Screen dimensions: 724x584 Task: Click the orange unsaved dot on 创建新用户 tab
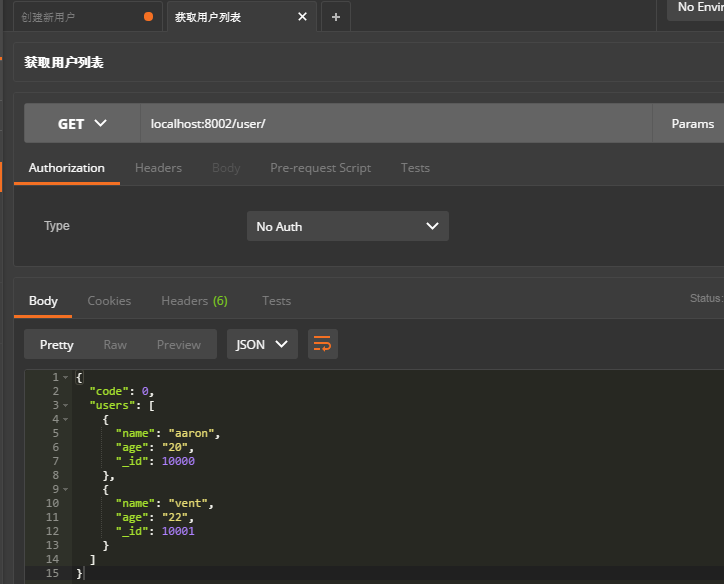coord(149,17)
